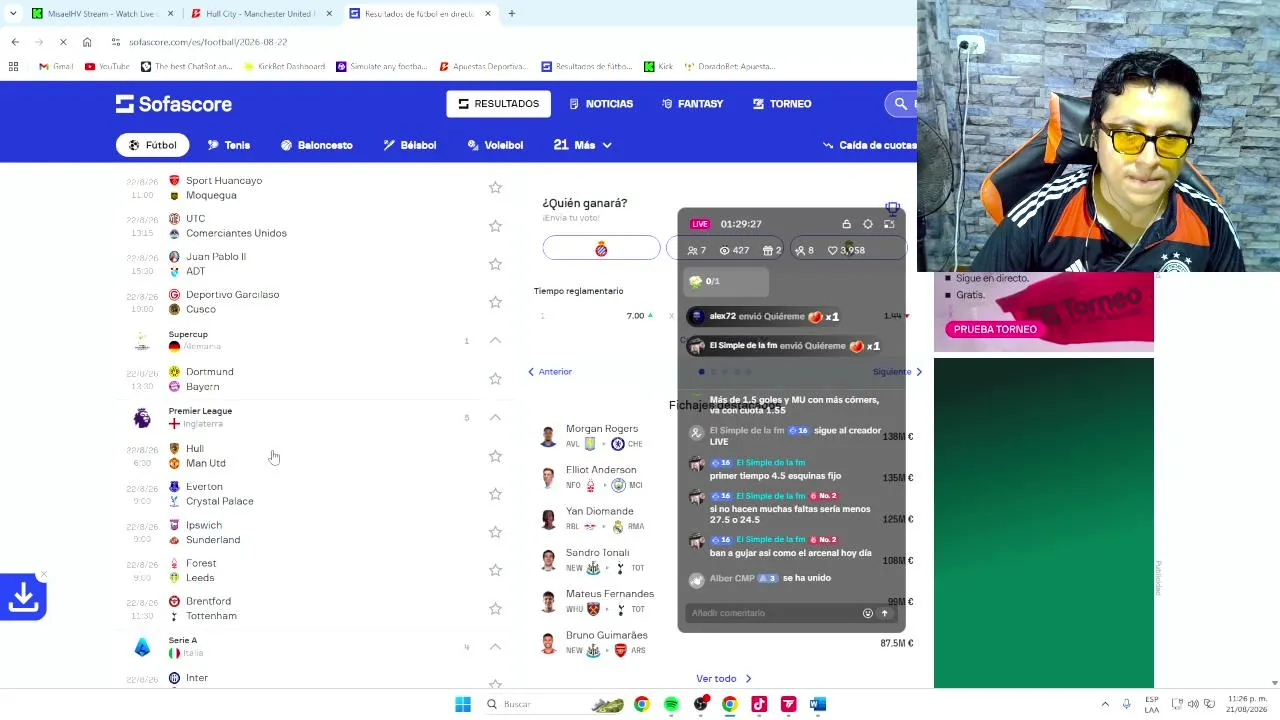This screenshot has width=1280, height=720.
Task: Open the Premier League logo
Action: click(142, 418)
